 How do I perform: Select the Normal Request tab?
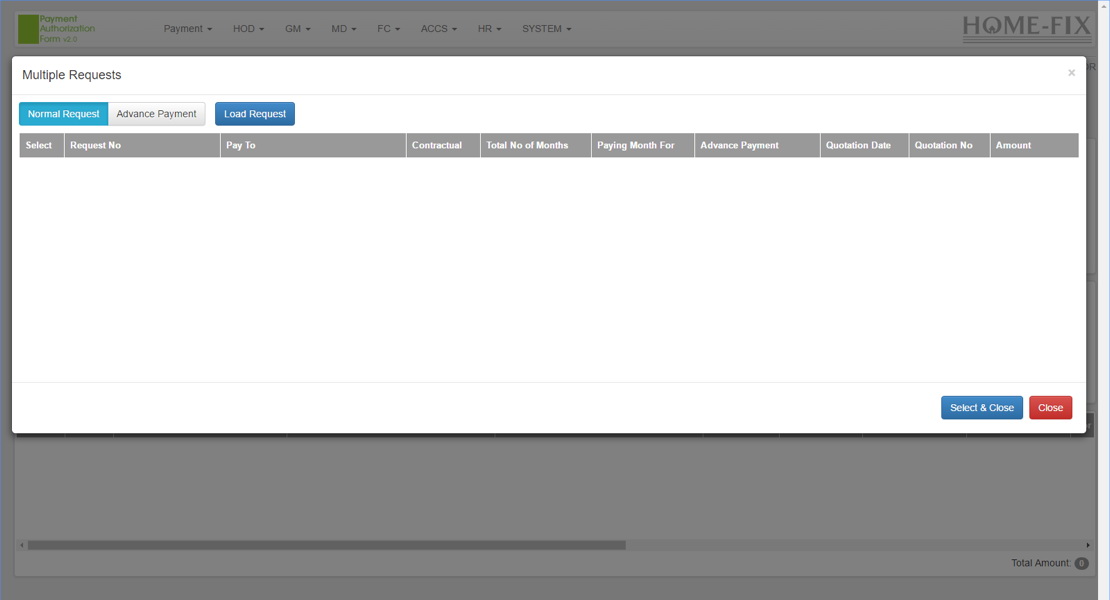(x=62, y=113)
